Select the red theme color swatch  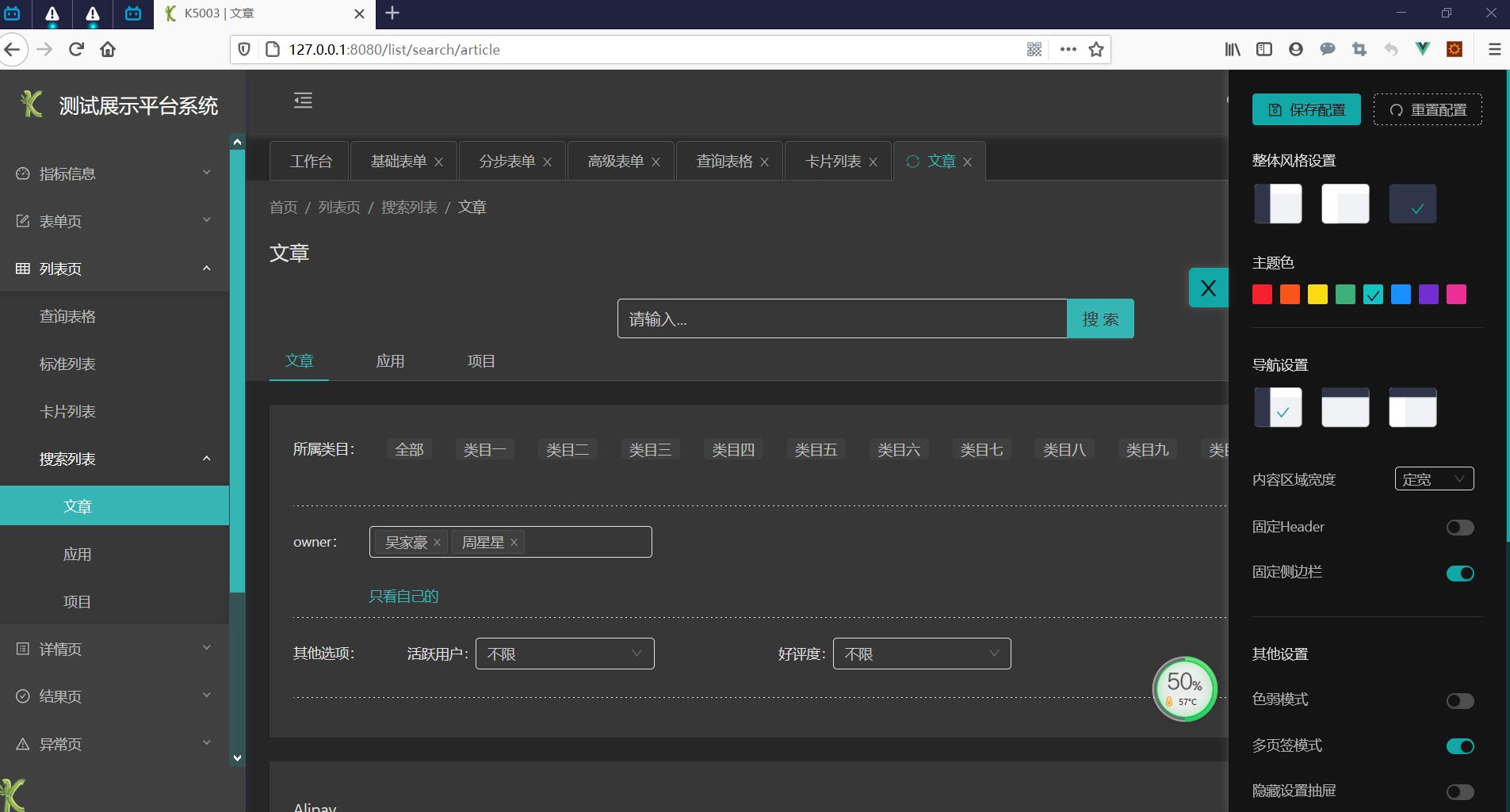coord(1262,294)
